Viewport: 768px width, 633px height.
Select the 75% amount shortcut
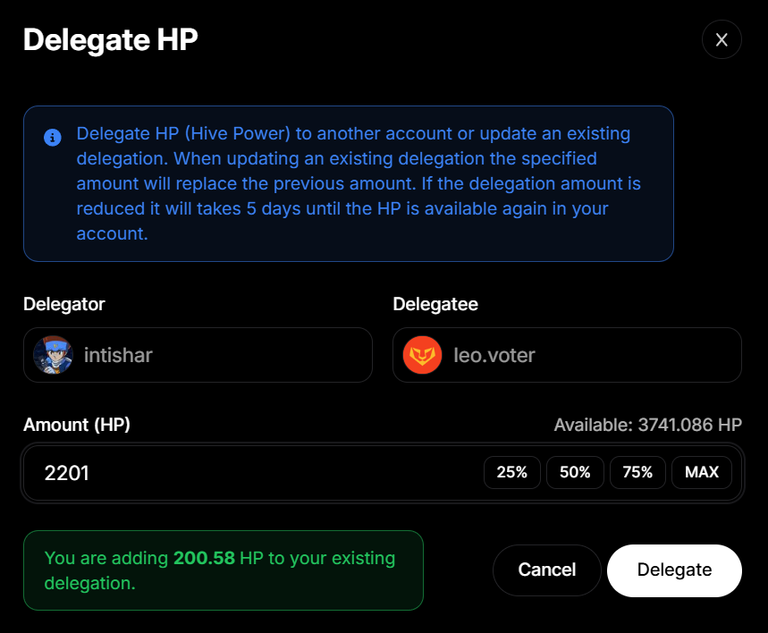[x=638, y=472]
